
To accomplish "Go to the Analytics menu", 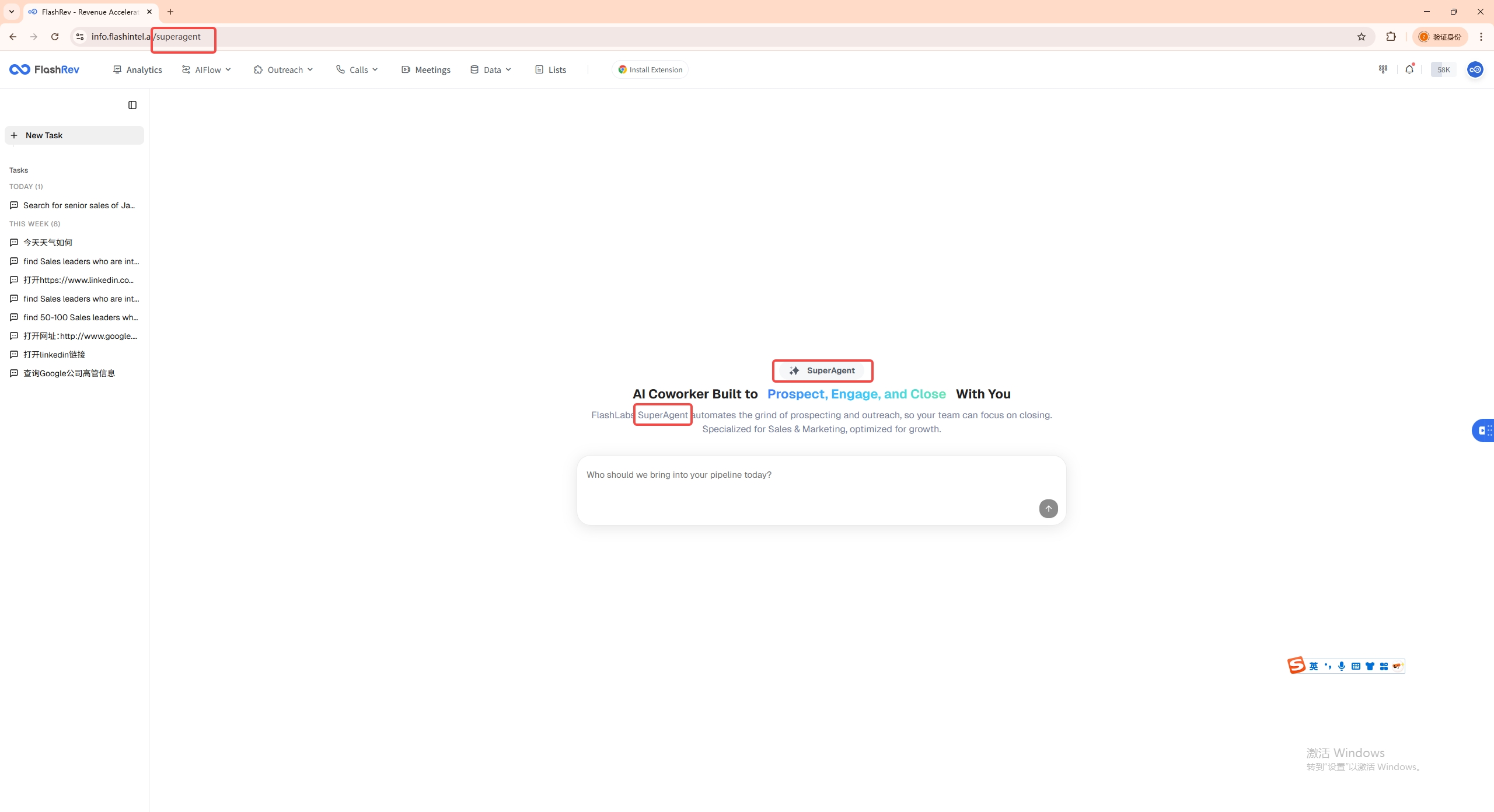I will [x=138, y=69].
